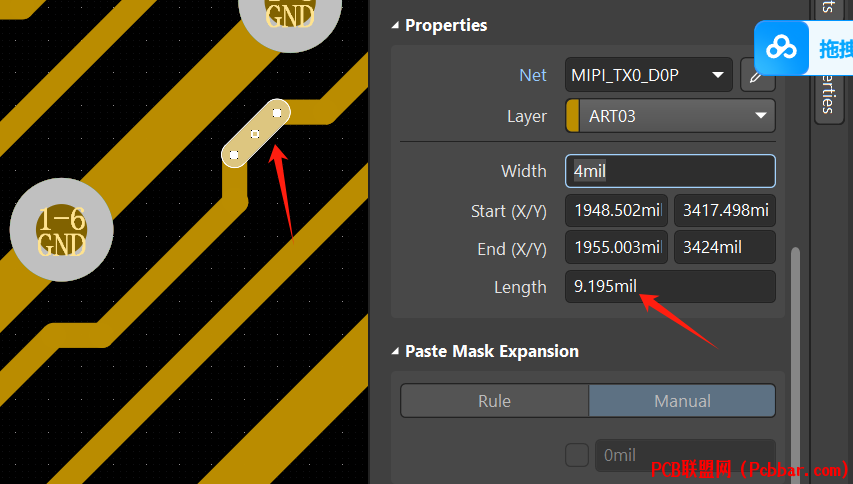Click the Width input field
Image resolution: width=853 pixels, height=484 pixels.
(670, 171)
